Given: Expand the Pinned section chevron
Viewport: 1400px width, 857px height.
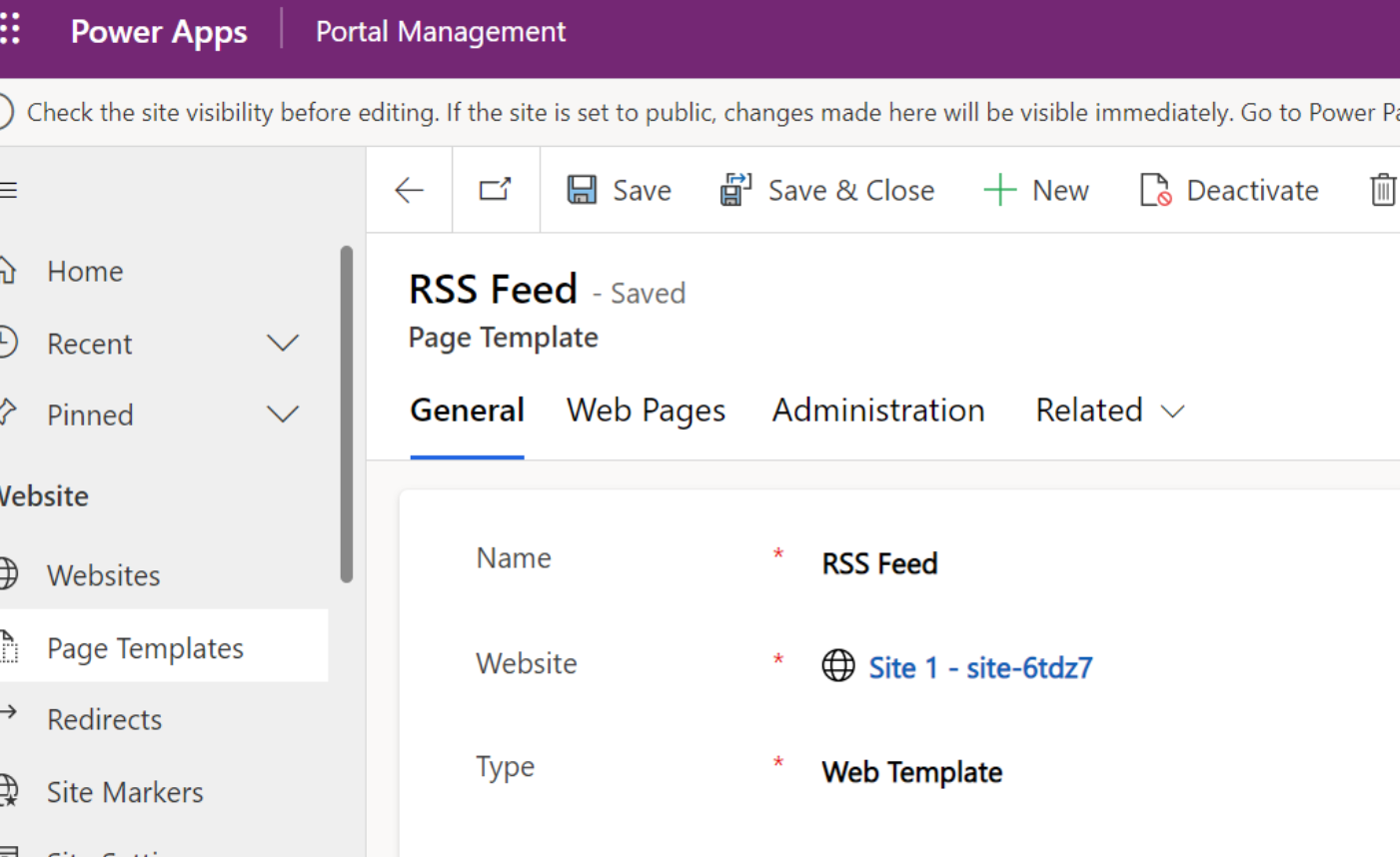Looking at the screenshot, I should [x=283, y=415].
